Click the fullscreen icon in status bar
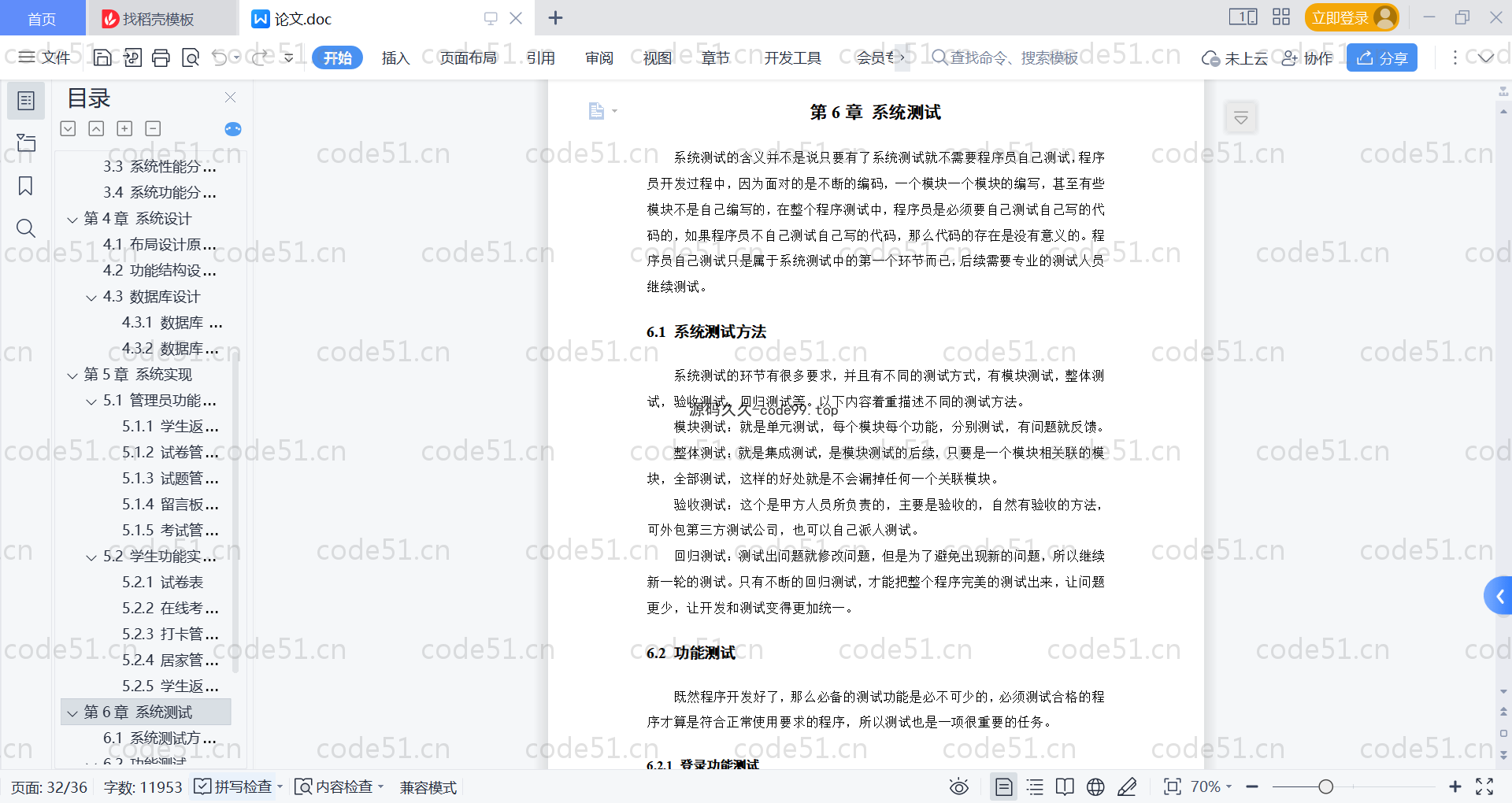 1484,786
